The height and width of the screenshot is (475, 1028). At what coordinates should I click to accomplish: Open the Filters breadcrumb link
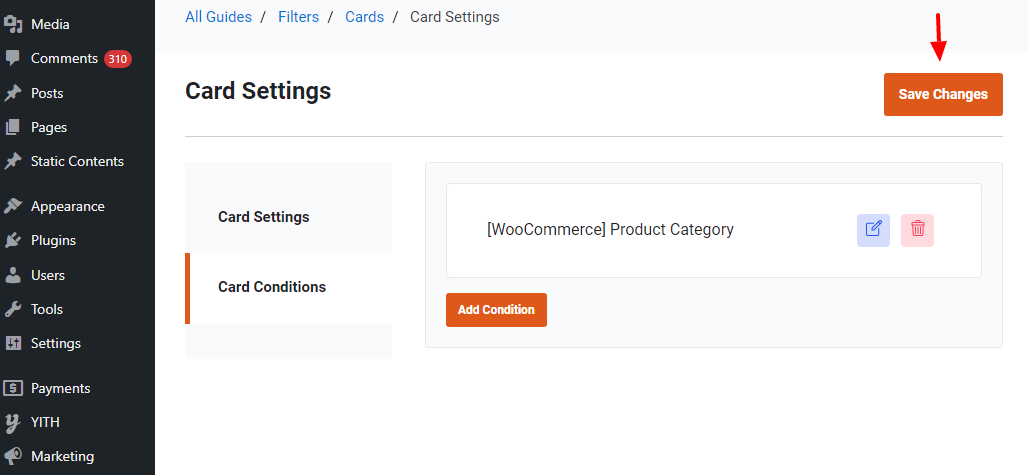point(298,17)
